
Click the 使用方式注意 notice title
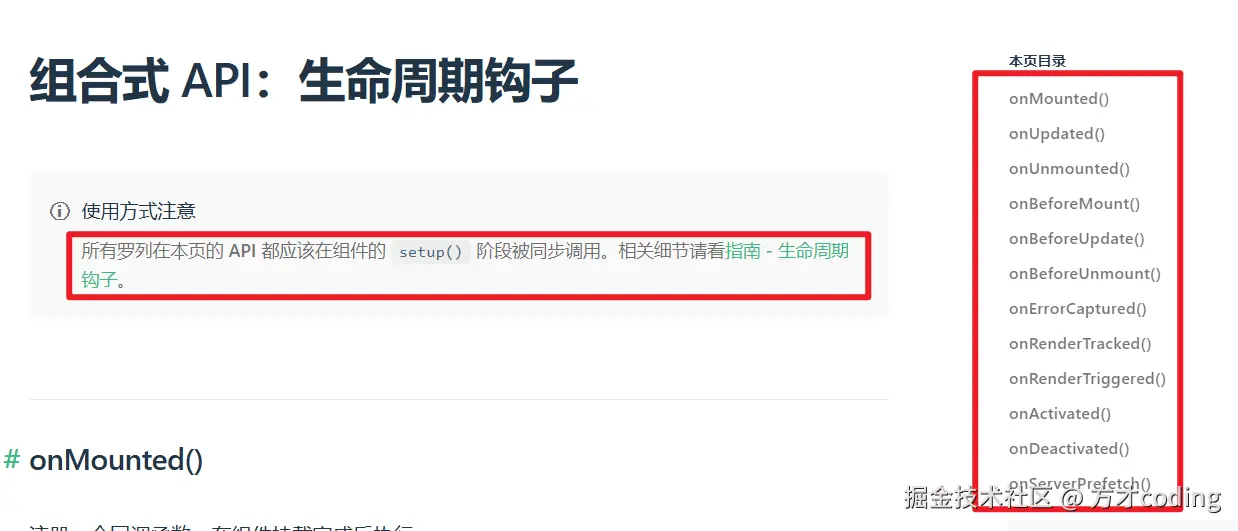(139, 211)
